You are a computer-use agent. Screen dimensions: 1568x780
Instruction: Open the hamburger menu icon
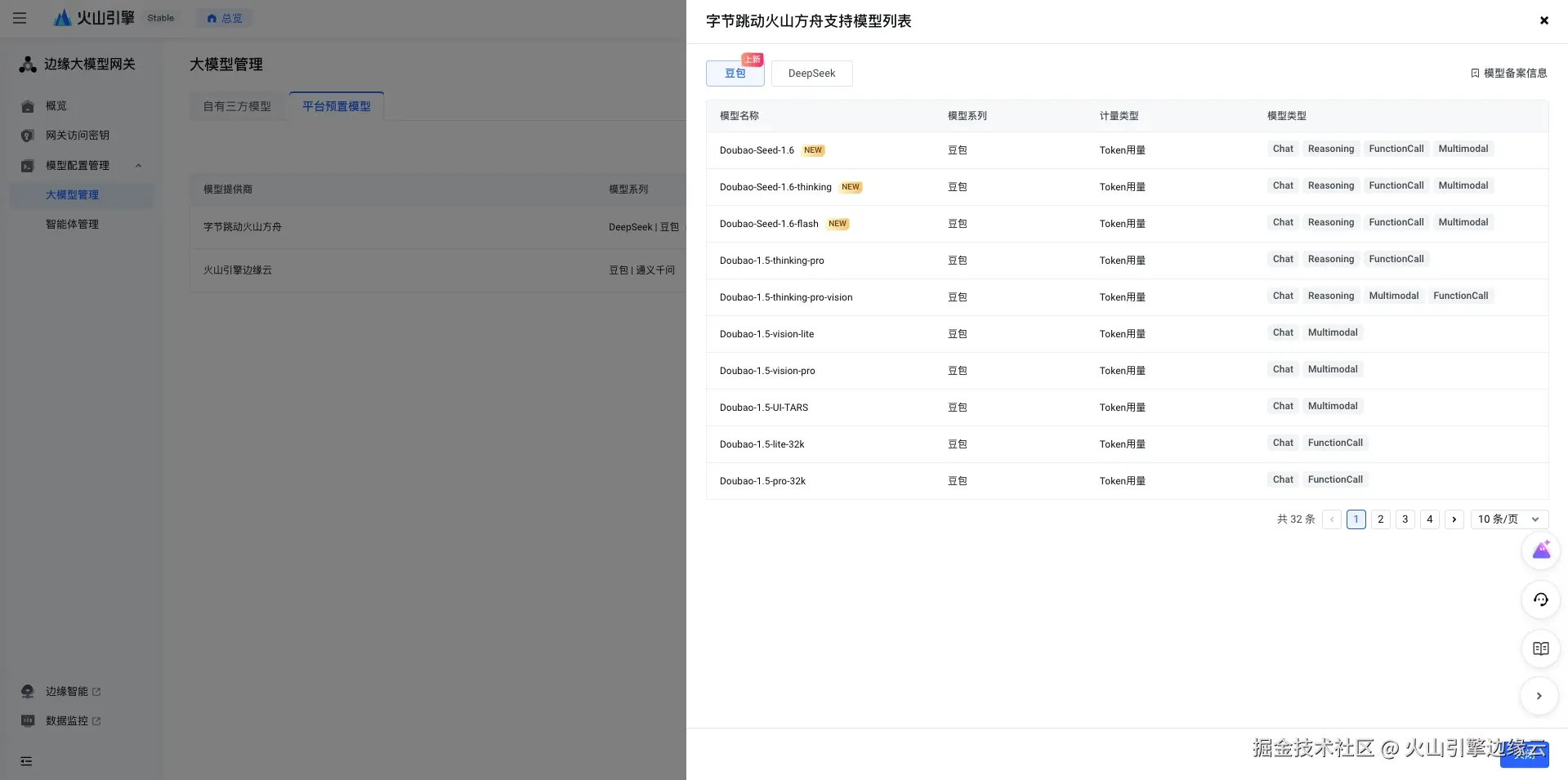pyautogui.click(x=20, y=18)
